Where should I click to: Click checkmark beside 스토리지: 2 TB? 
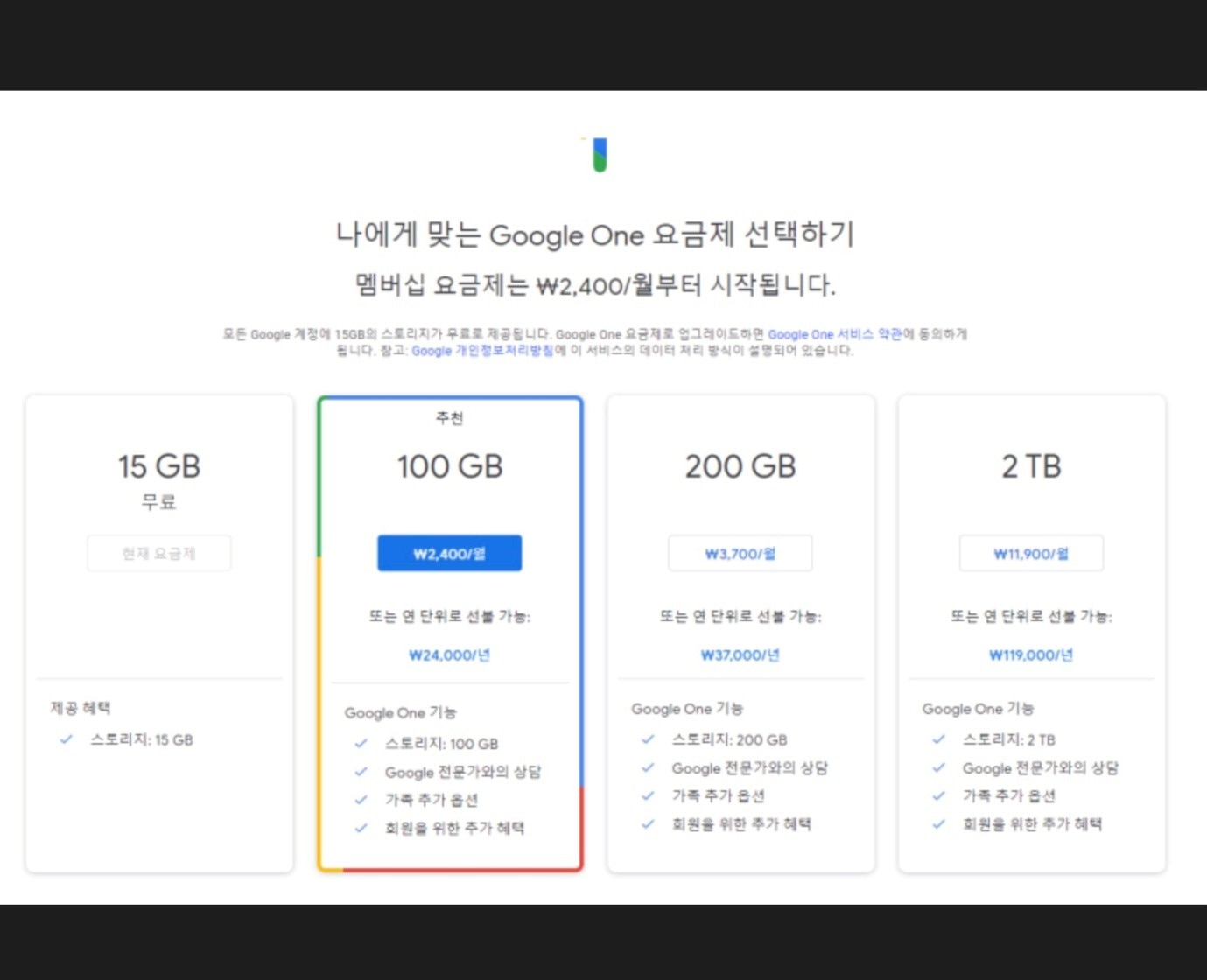pyautogui.click(x=938, y=739)
